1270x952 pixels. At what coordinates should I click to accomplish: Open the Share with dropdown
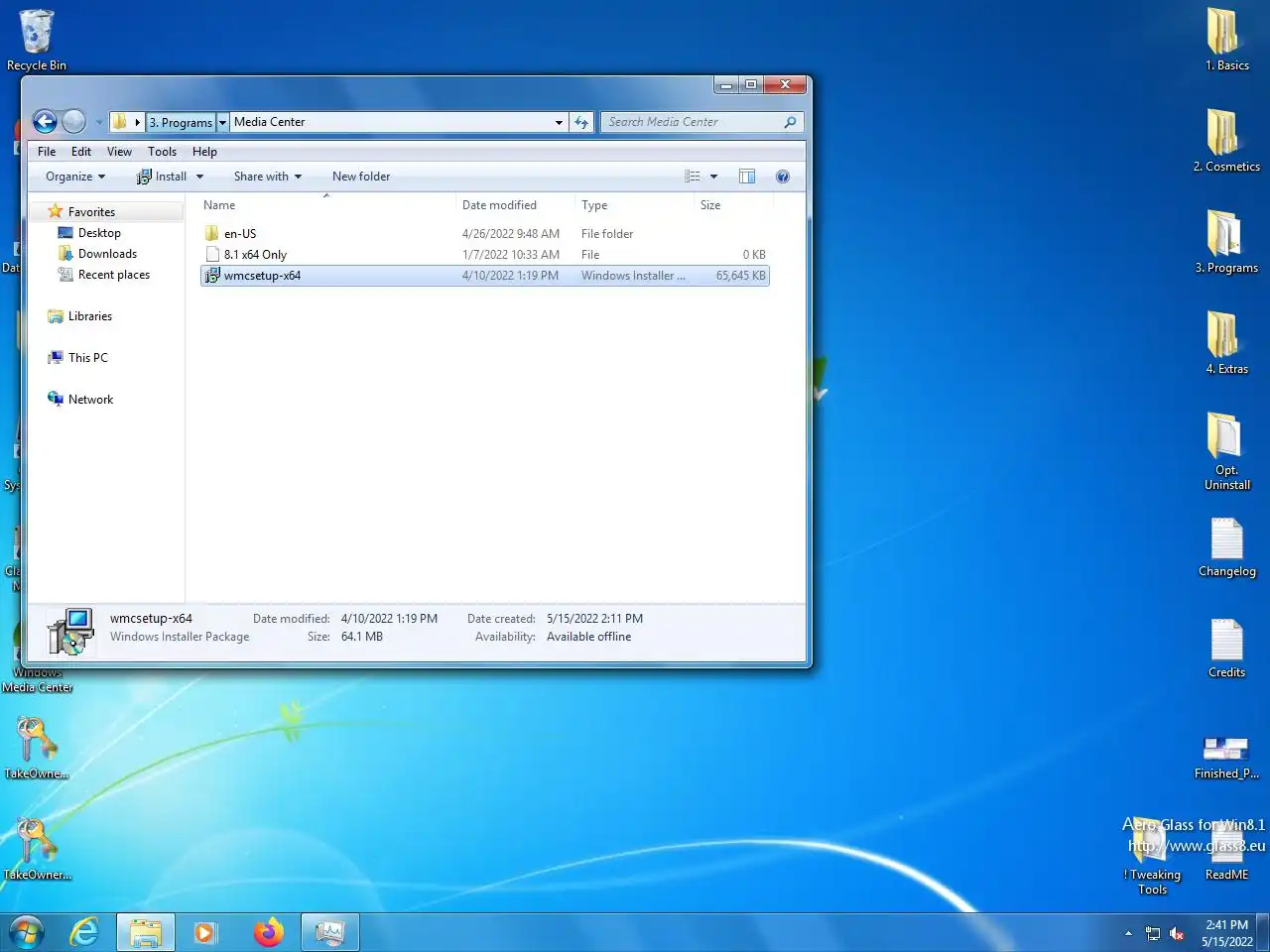point(268,177)
